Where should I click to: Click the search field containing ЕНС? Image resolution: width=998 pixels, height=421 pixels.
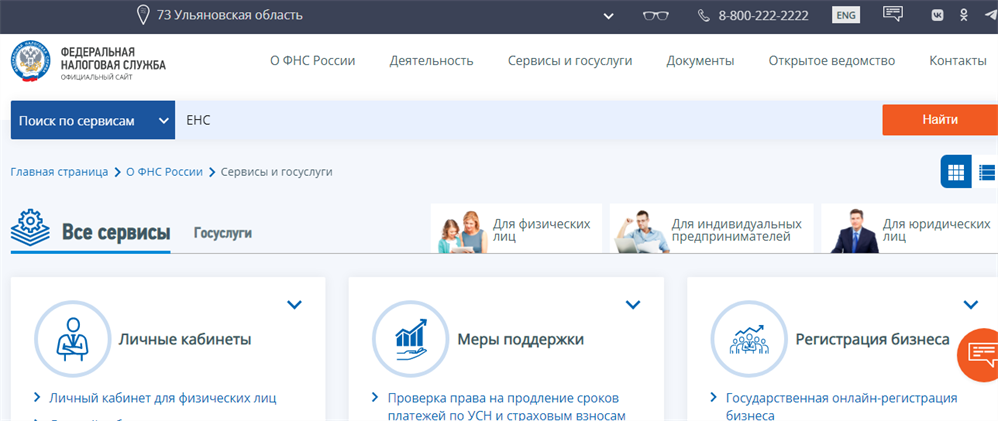528,120
